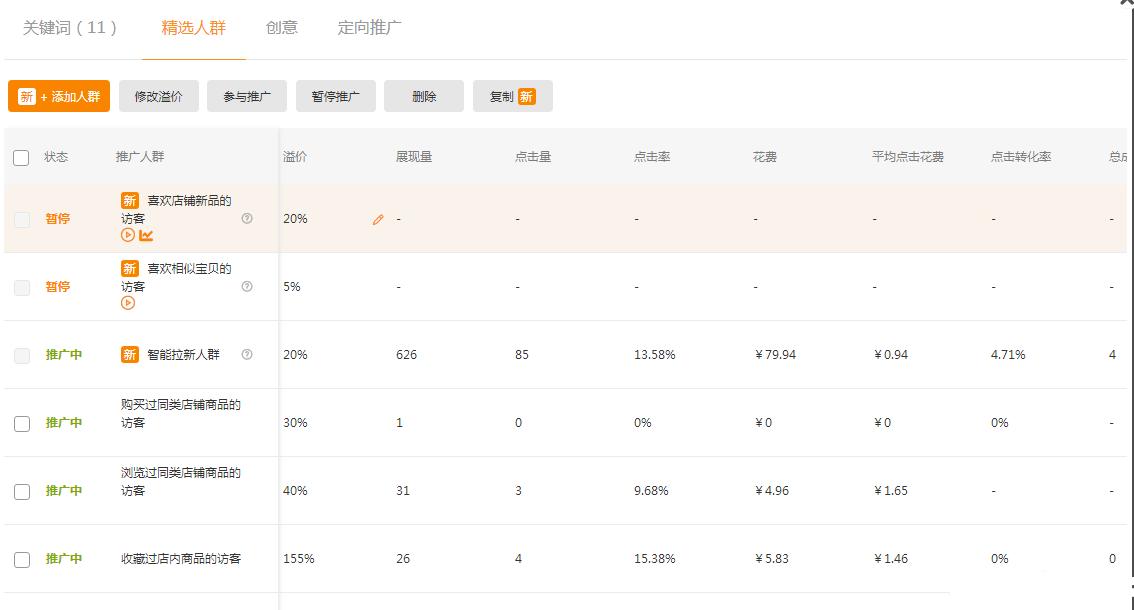The height and width of the screenshot is (610, 1134).
Task: Open the 定向推广 tab
Action: pos(369,29)
